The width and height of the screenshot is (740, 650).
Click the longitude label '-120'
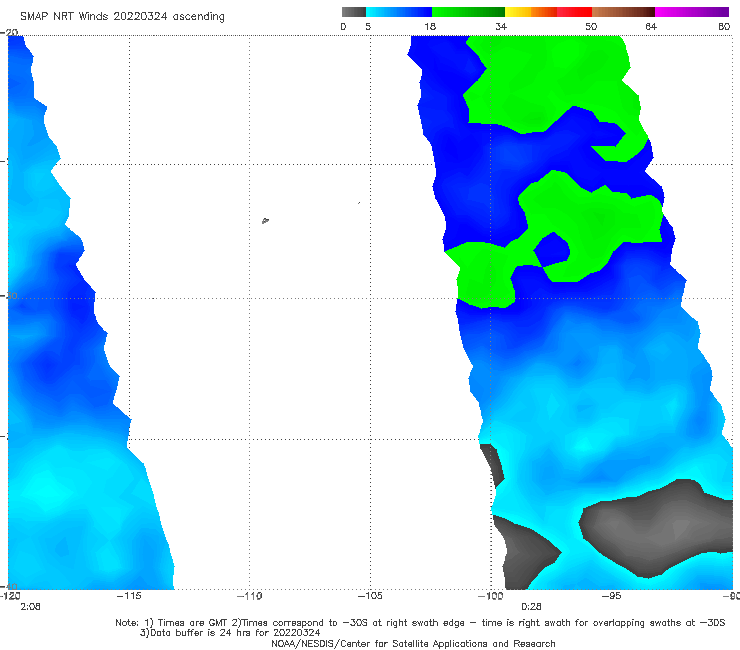point(10,596)
